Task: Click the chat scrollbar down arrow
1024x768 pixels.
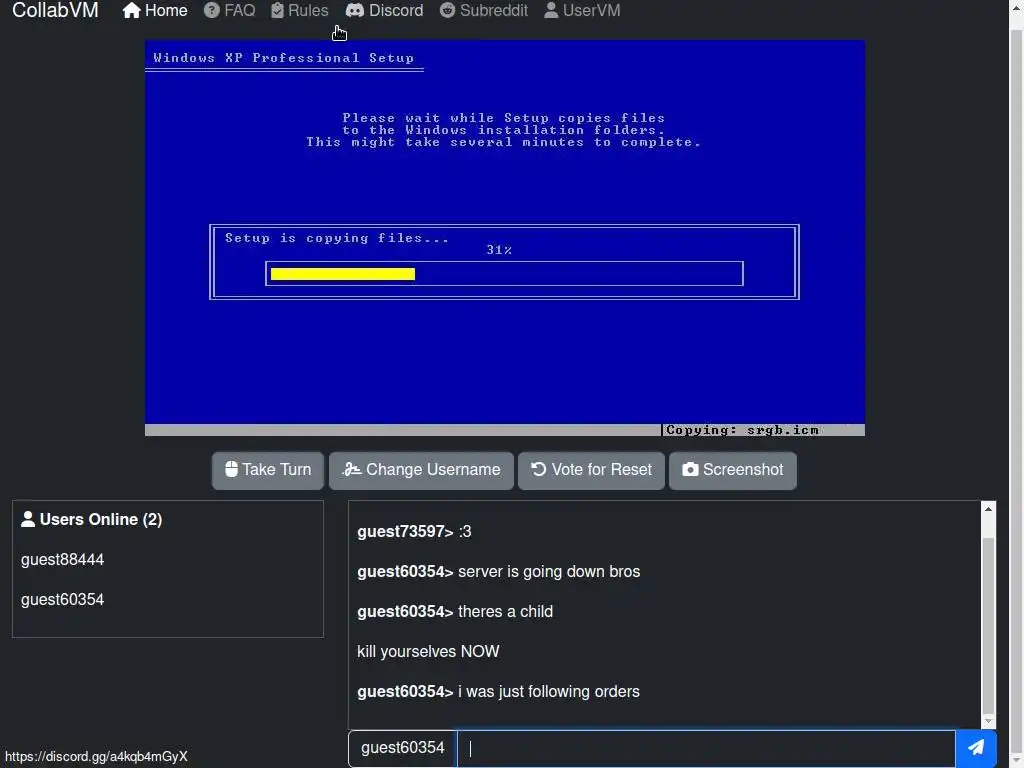Action: (988, 722)
